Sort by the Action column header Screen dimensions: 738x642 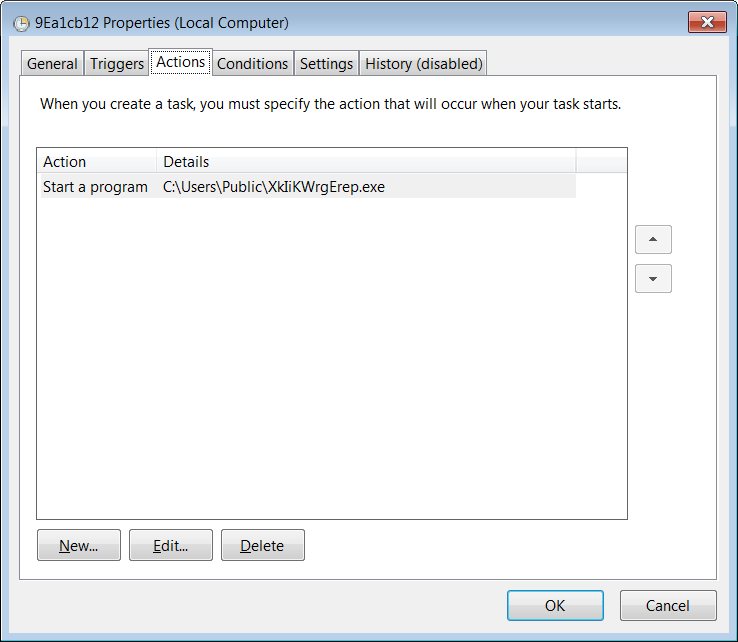point(97,162)
